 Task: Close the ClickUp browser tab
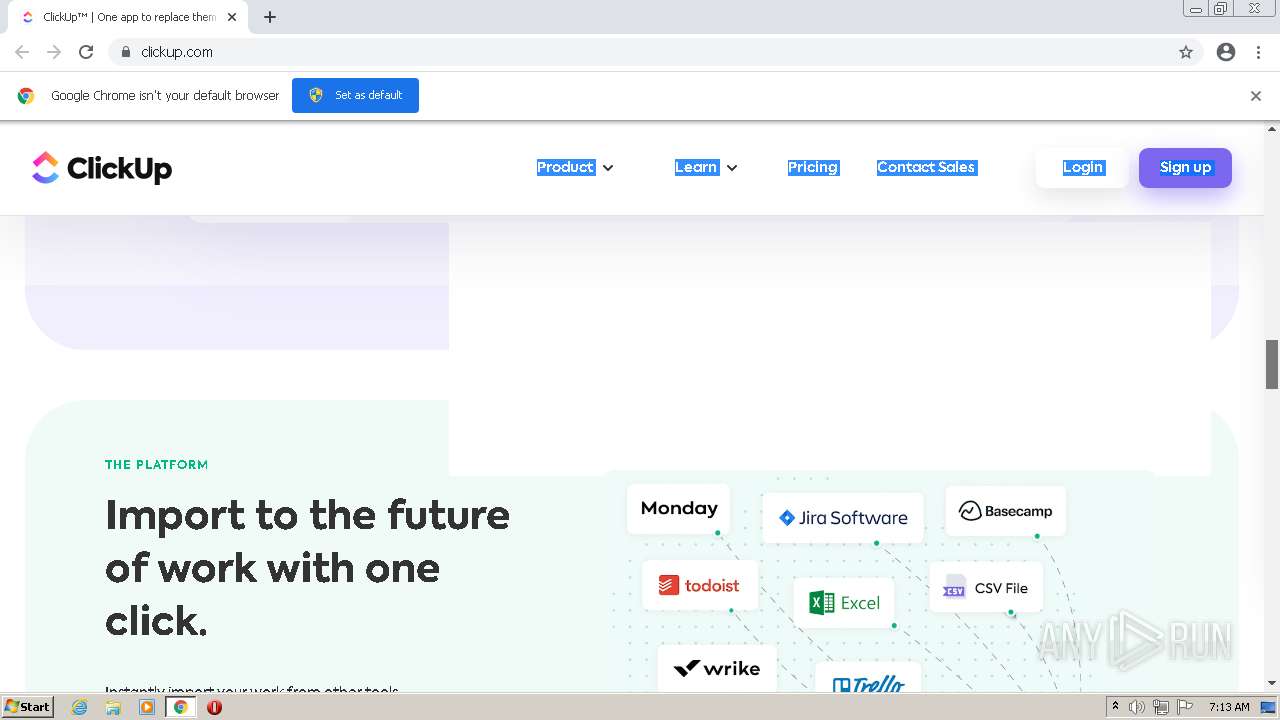(x=232, y=17)
